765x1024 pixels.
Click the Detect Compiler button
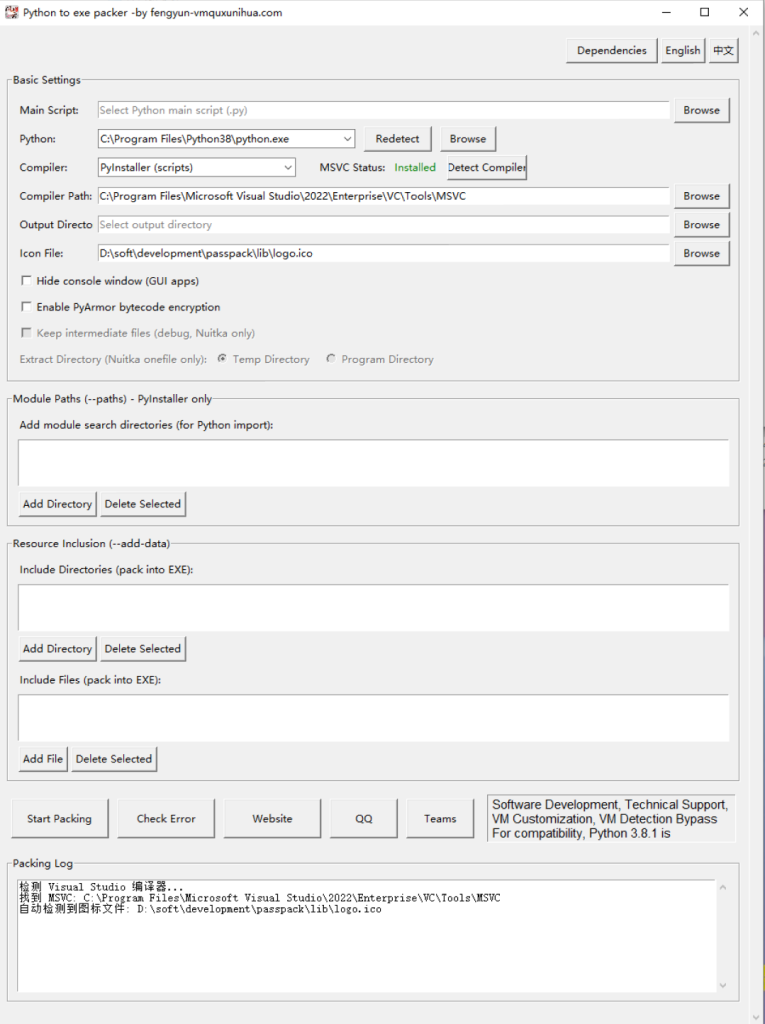[x=486, y=167]
